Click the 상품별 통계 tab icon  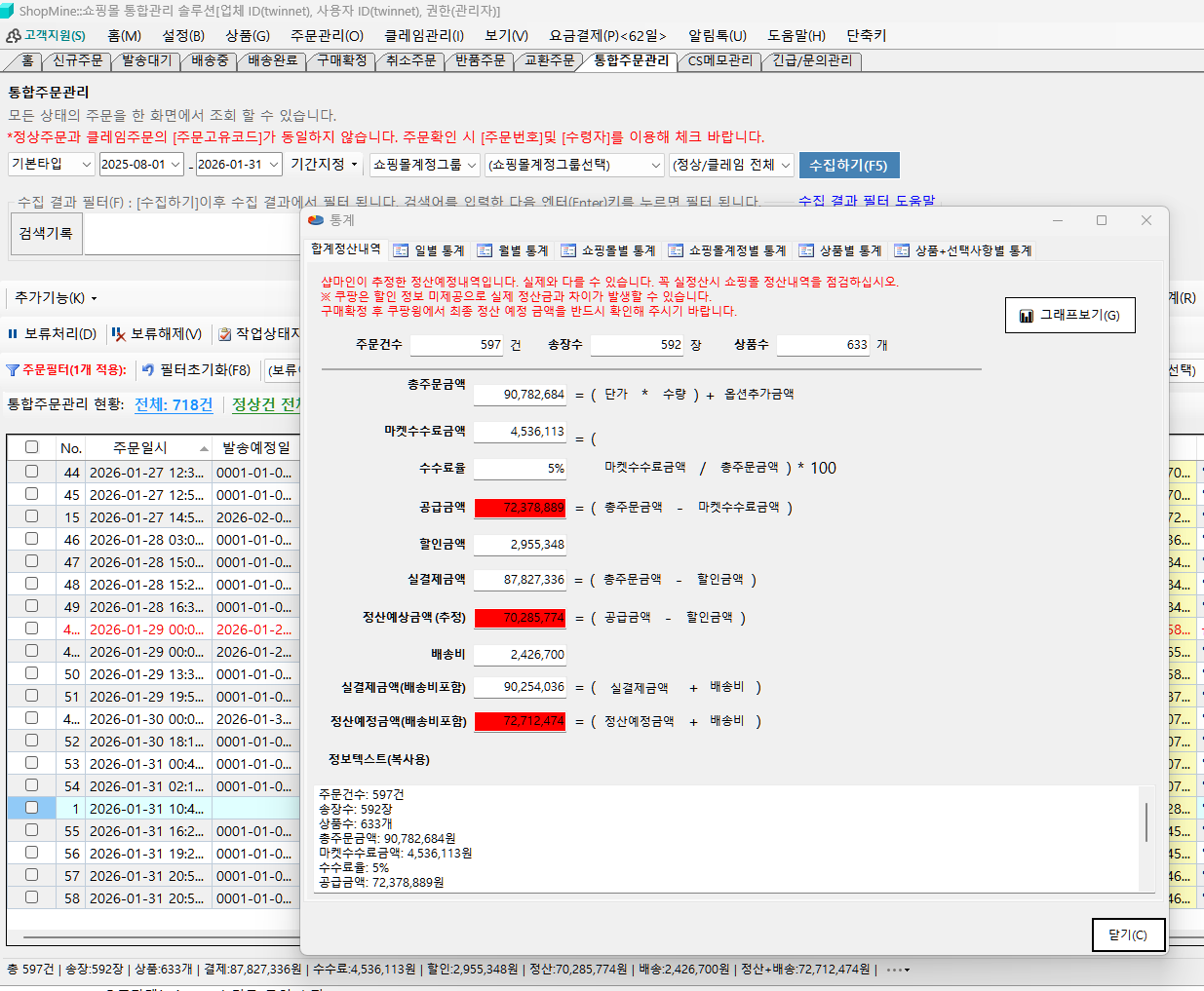806,251
